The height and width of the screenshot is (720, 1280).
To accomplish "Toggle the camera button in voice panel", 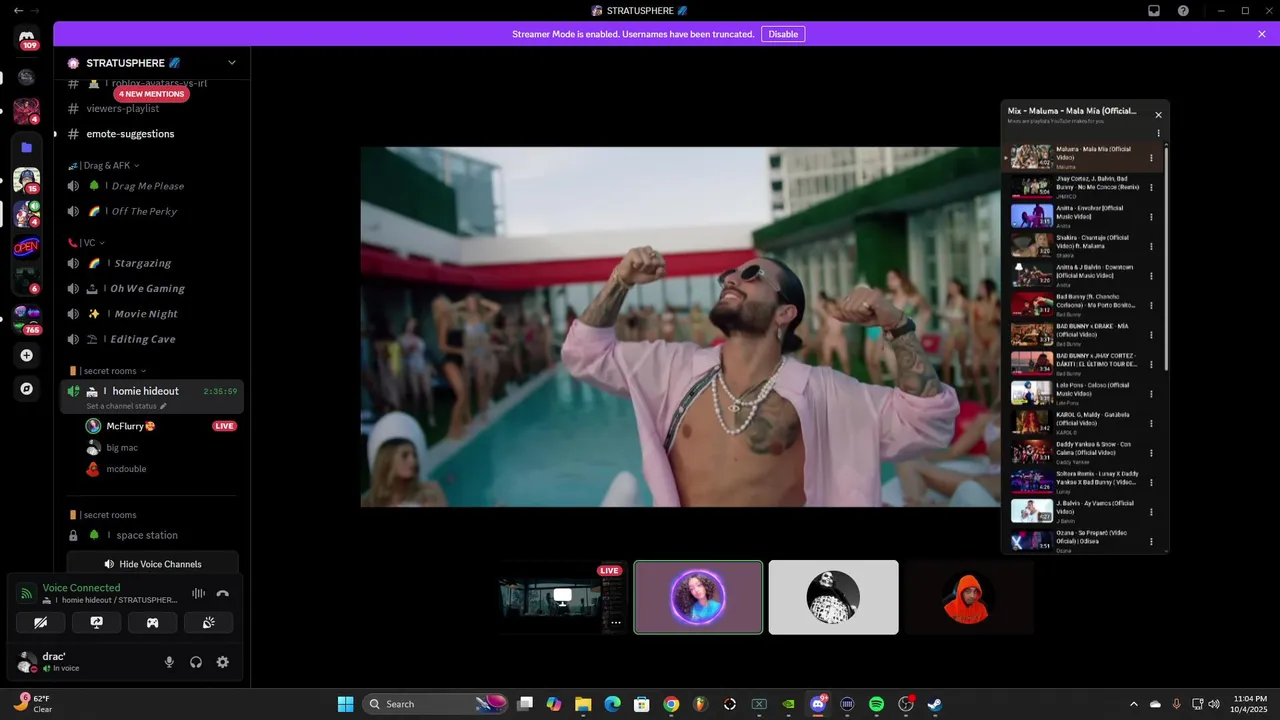I will coord(41,622).
